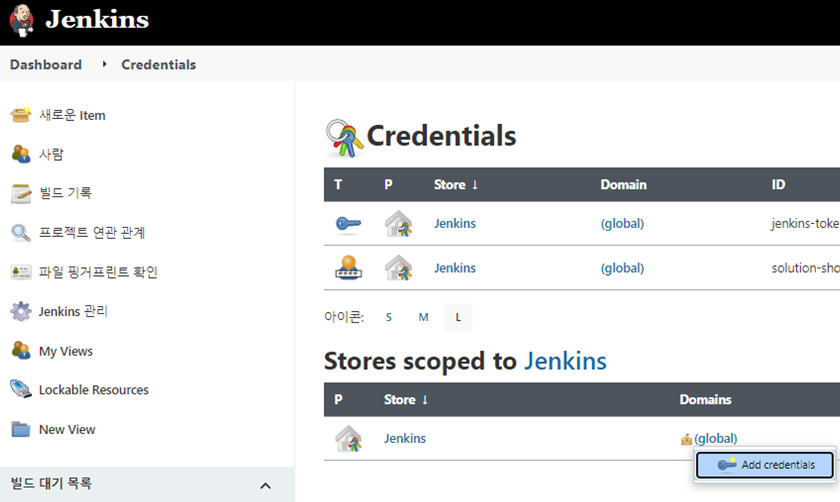Click the Domains column header
This screenshot has width=840, height=502.
(x=706, y=400)
